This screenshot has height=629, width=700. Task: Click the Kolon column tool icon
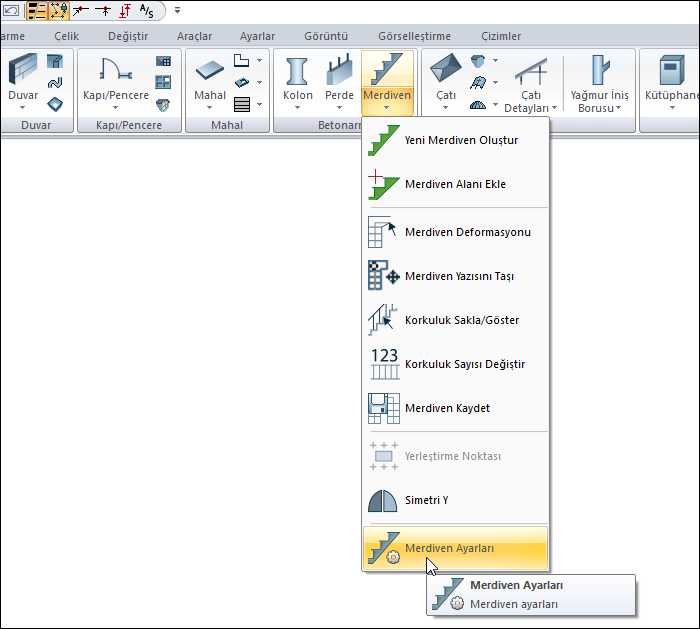(297, 71)
